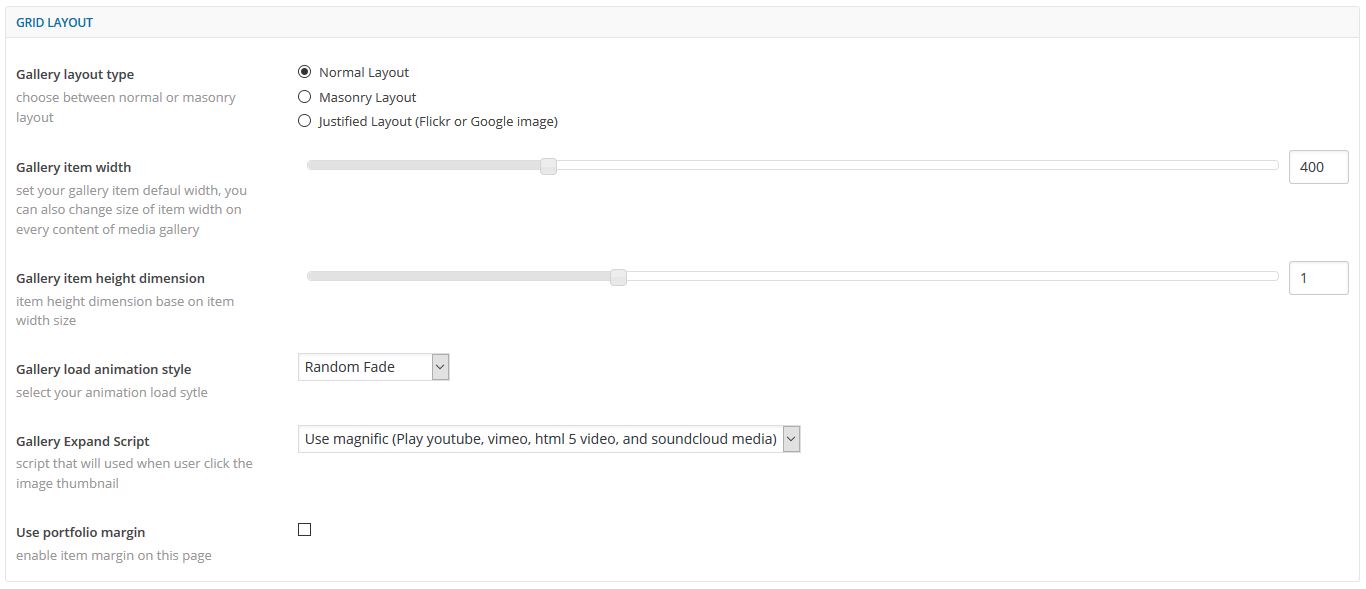Viewport: 1366px width, 589px height.
Task: Click the Gallery item height dimension label
Action: click(x=110, y=278)
